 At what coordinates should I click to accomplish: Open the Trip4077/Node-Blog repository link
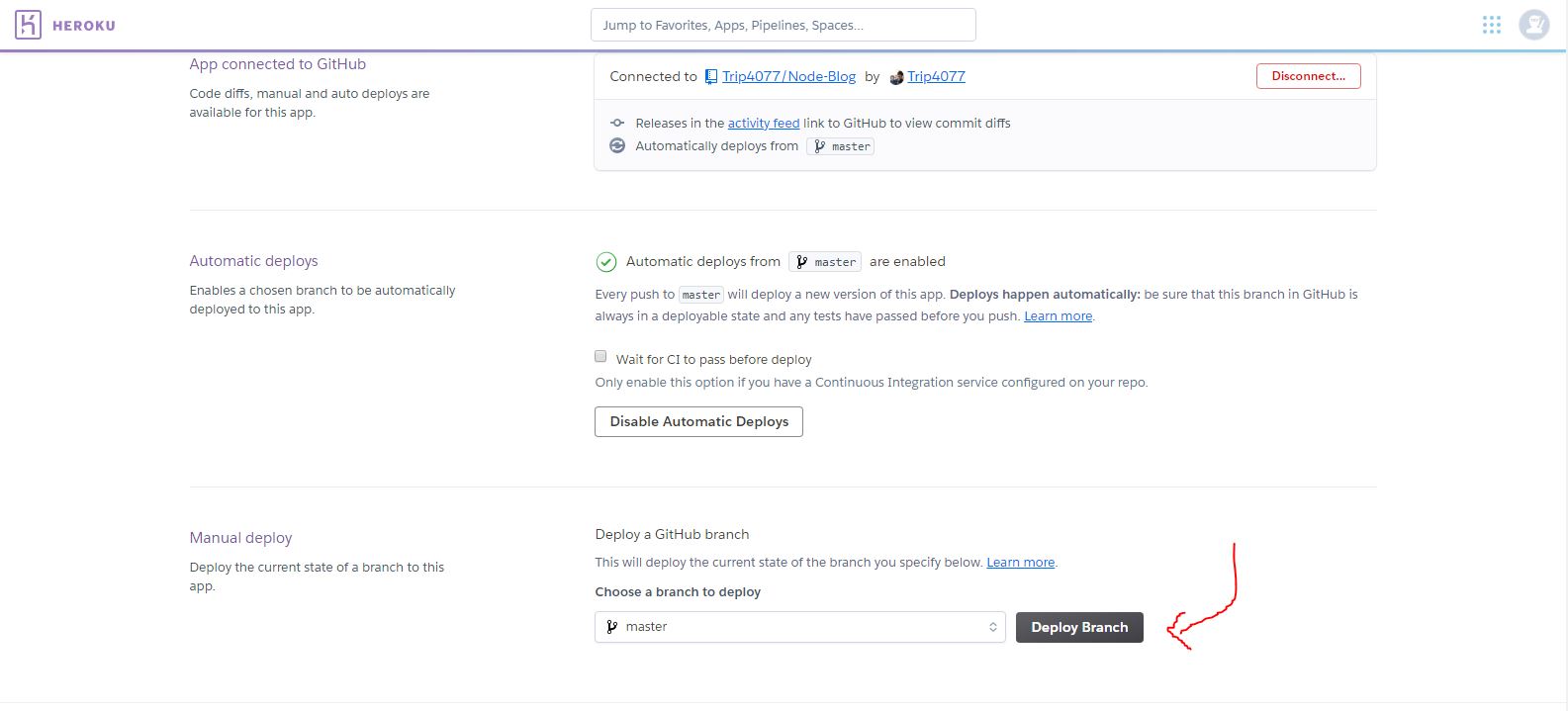click(x=788, y=76)
